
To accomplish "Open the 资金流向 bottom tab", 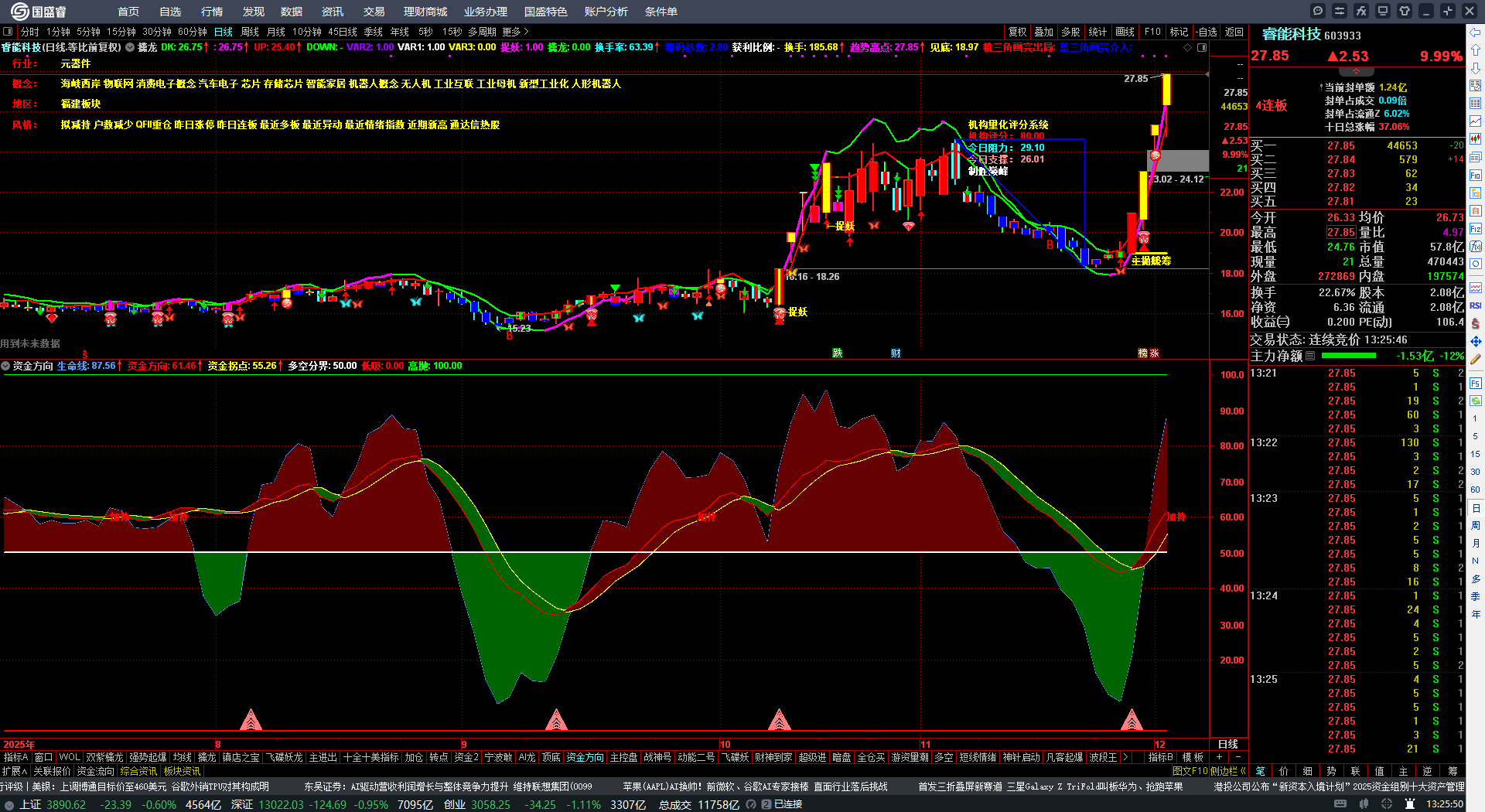I will pos(95,771).
